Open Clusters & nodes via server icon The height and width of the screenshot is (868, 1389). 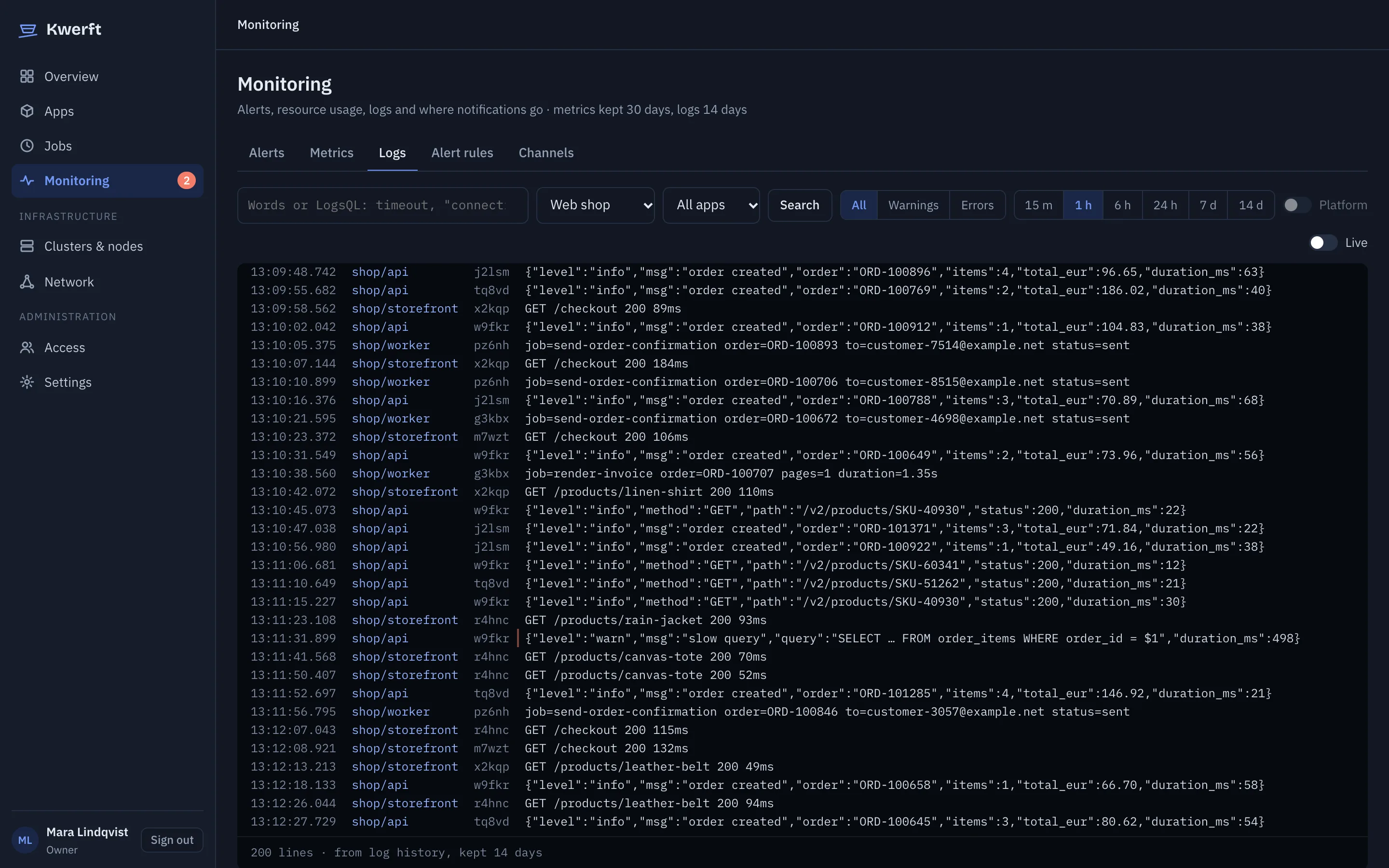click(27, 246)
